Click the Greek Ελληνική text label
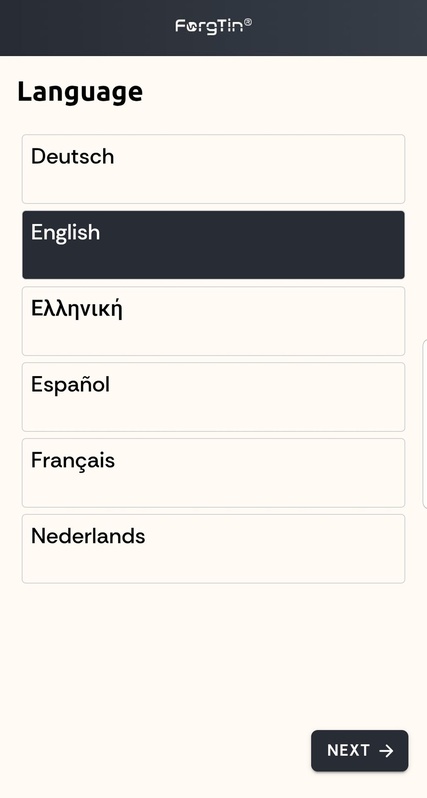Screen dimensions: 427x798 [x=77, y=309]
